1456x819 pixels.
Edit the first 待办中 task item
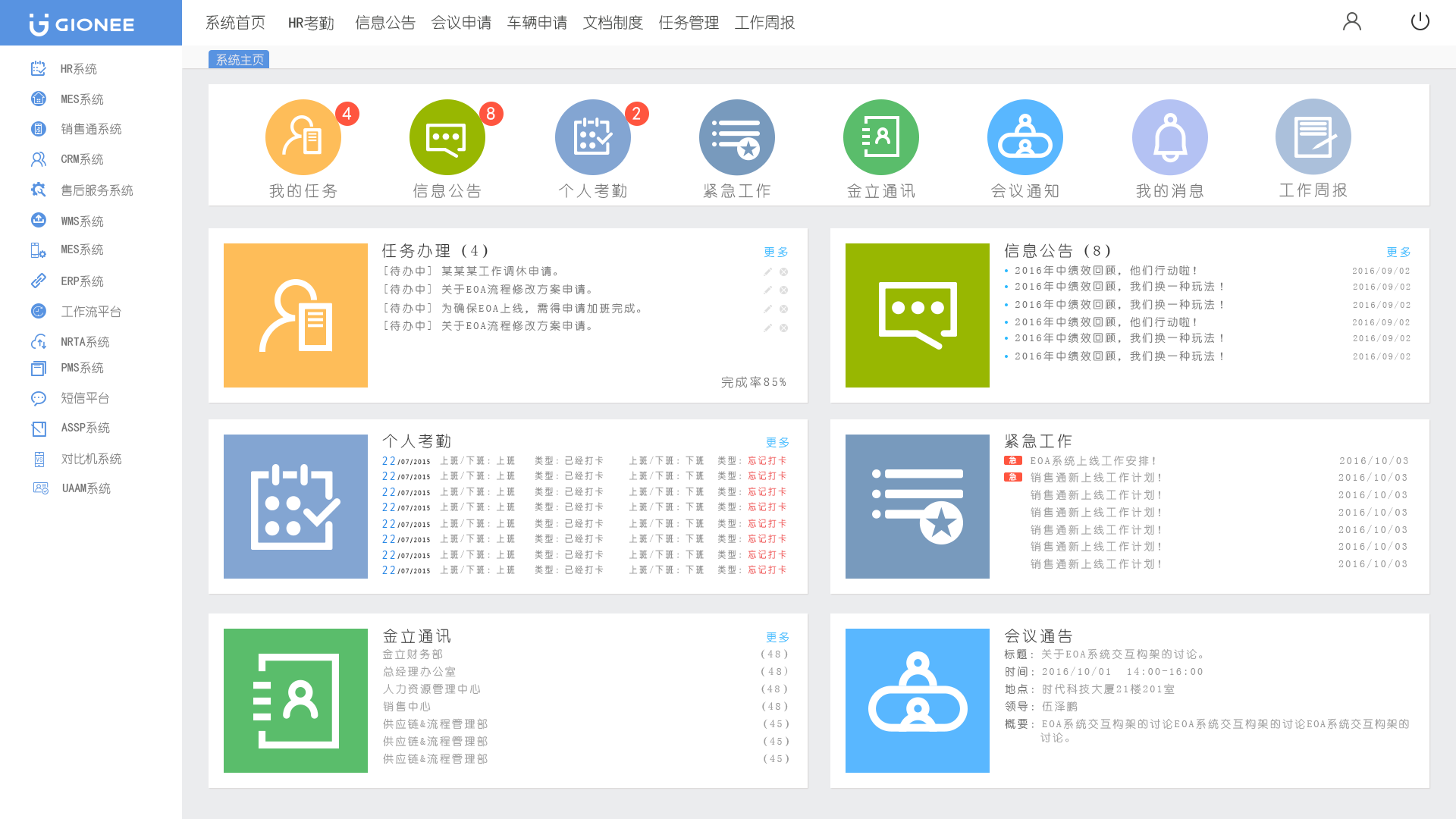pyautogui.click(x=767, y=271)
